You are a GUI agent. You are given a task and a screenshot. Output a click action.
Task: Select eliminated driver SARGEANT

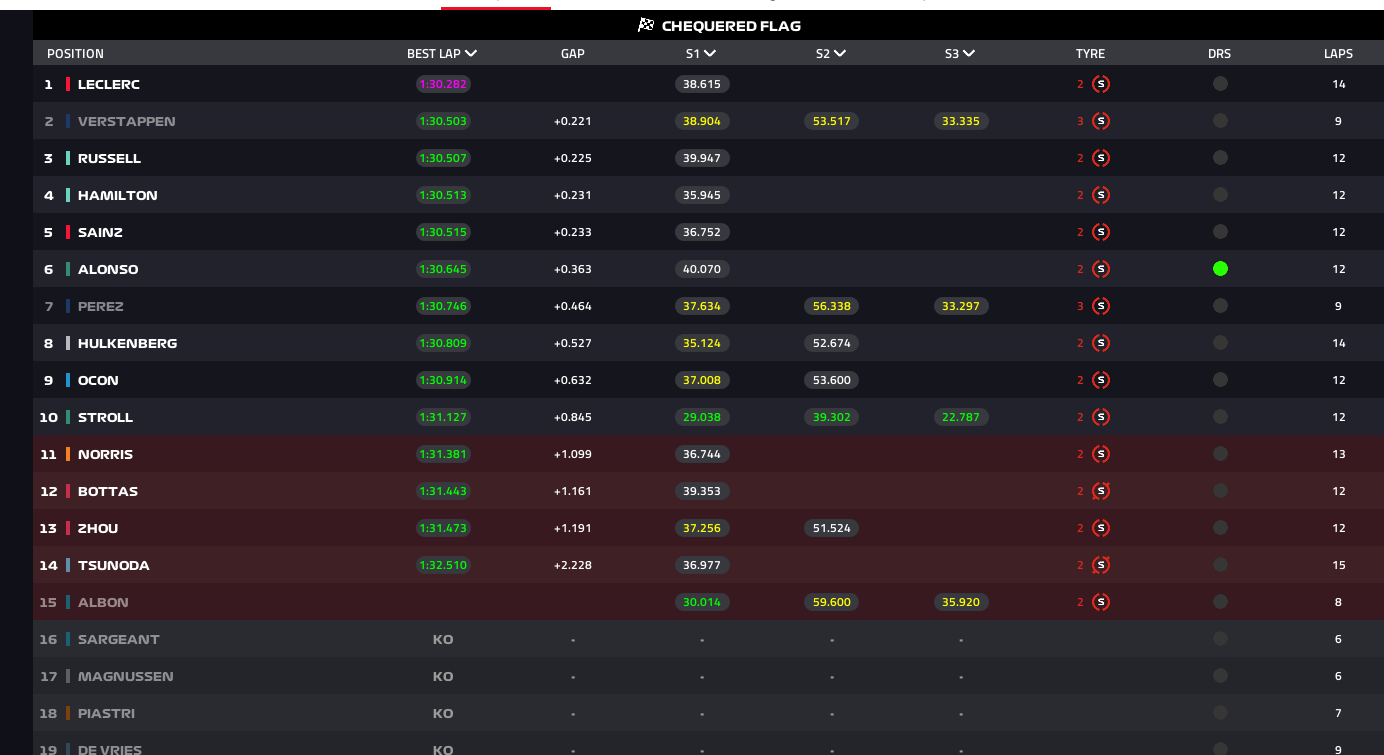point(119,639)
